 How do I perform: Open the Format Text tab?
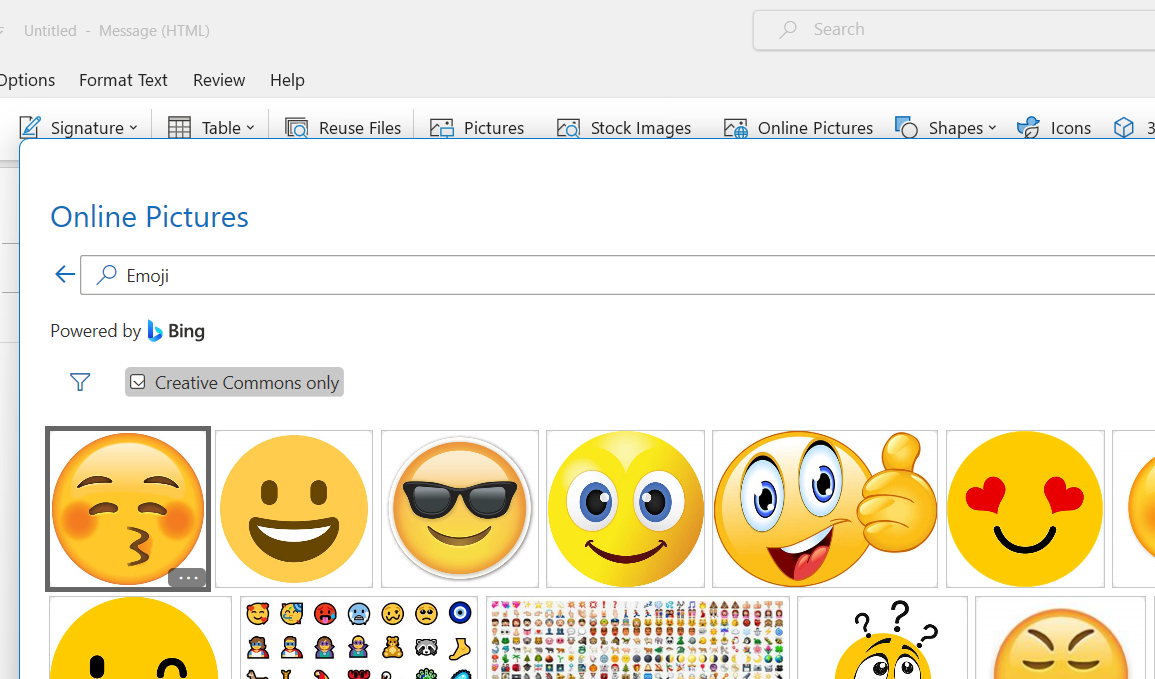[x=123, y=80]
